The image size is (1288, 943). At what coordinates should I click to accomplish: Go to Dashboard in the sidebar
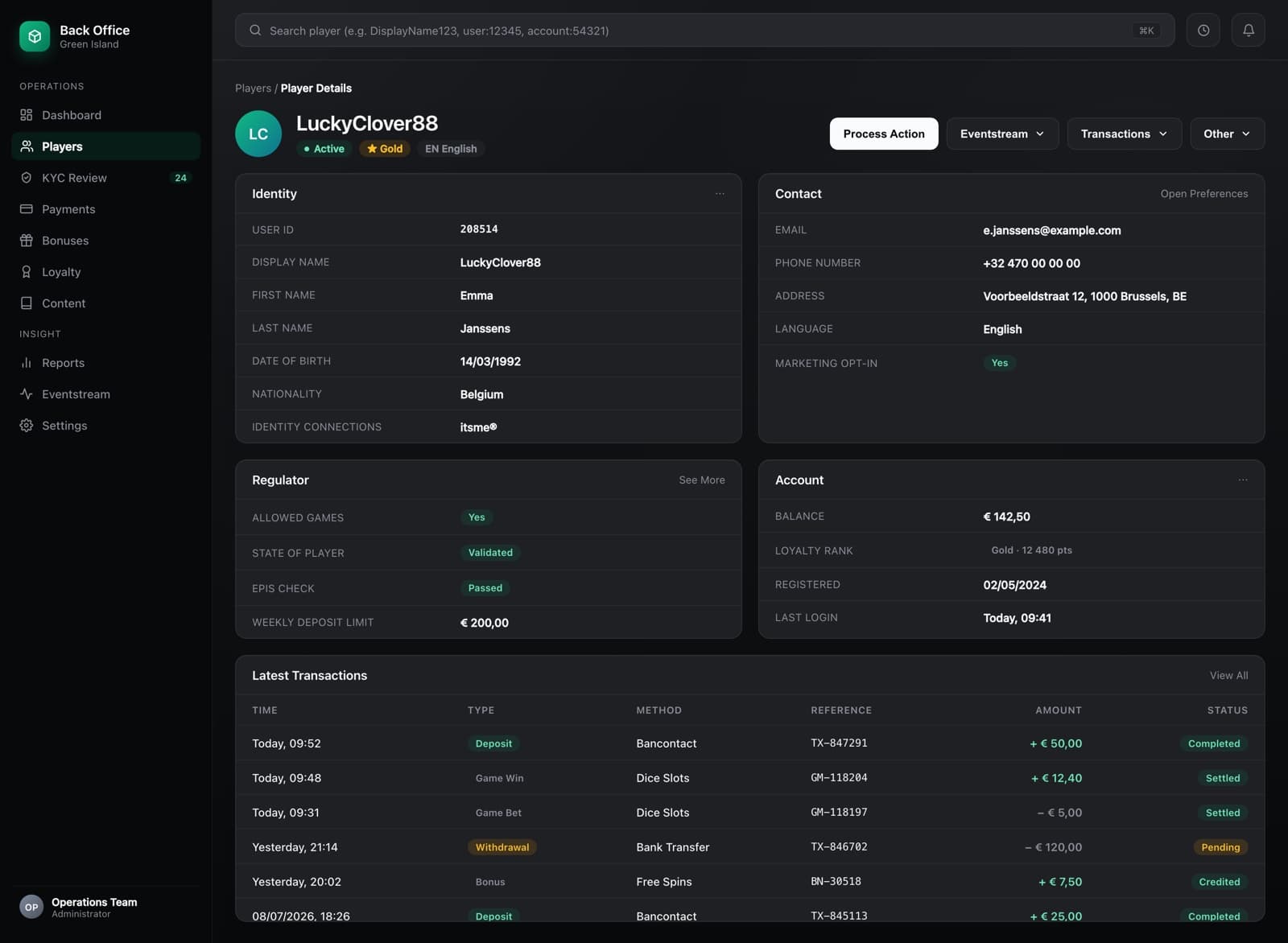click(x=105, y=115)
